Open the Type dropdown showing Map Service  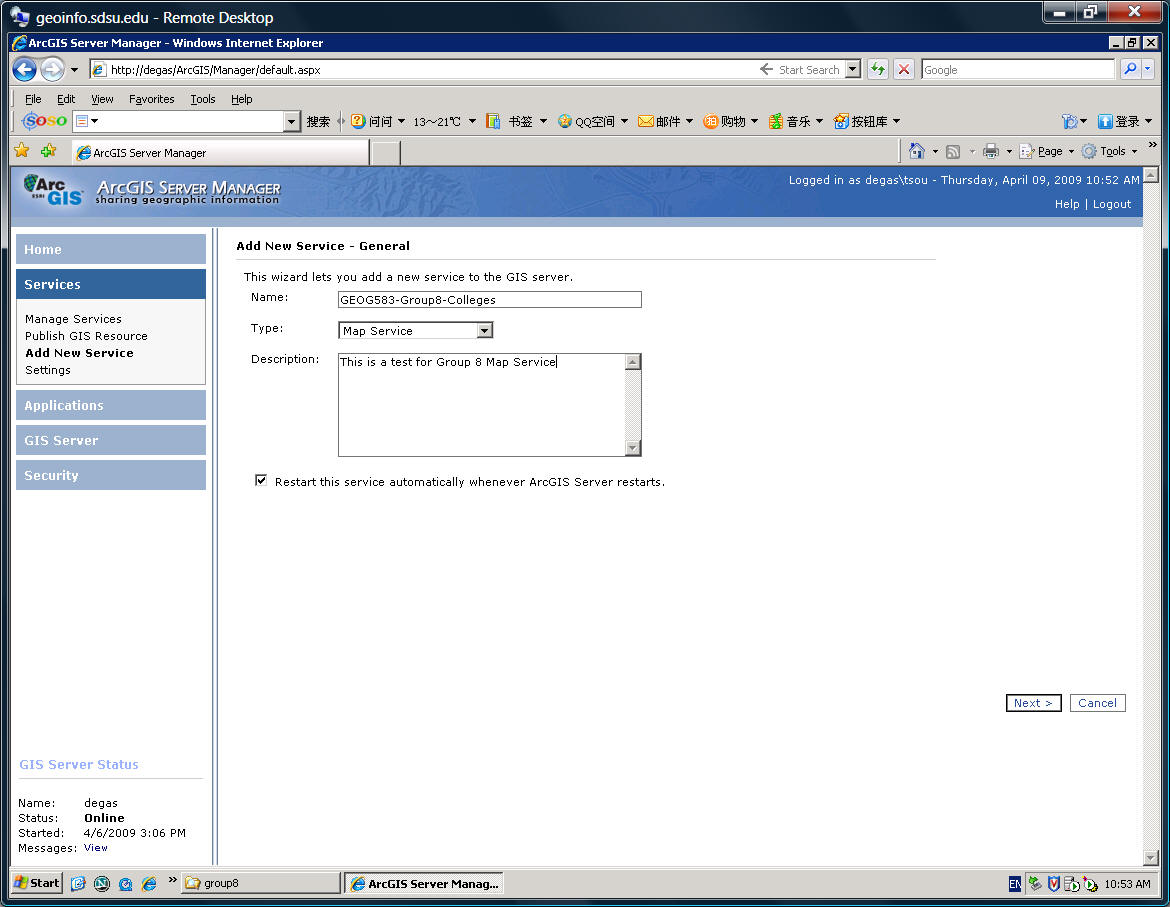485,330
